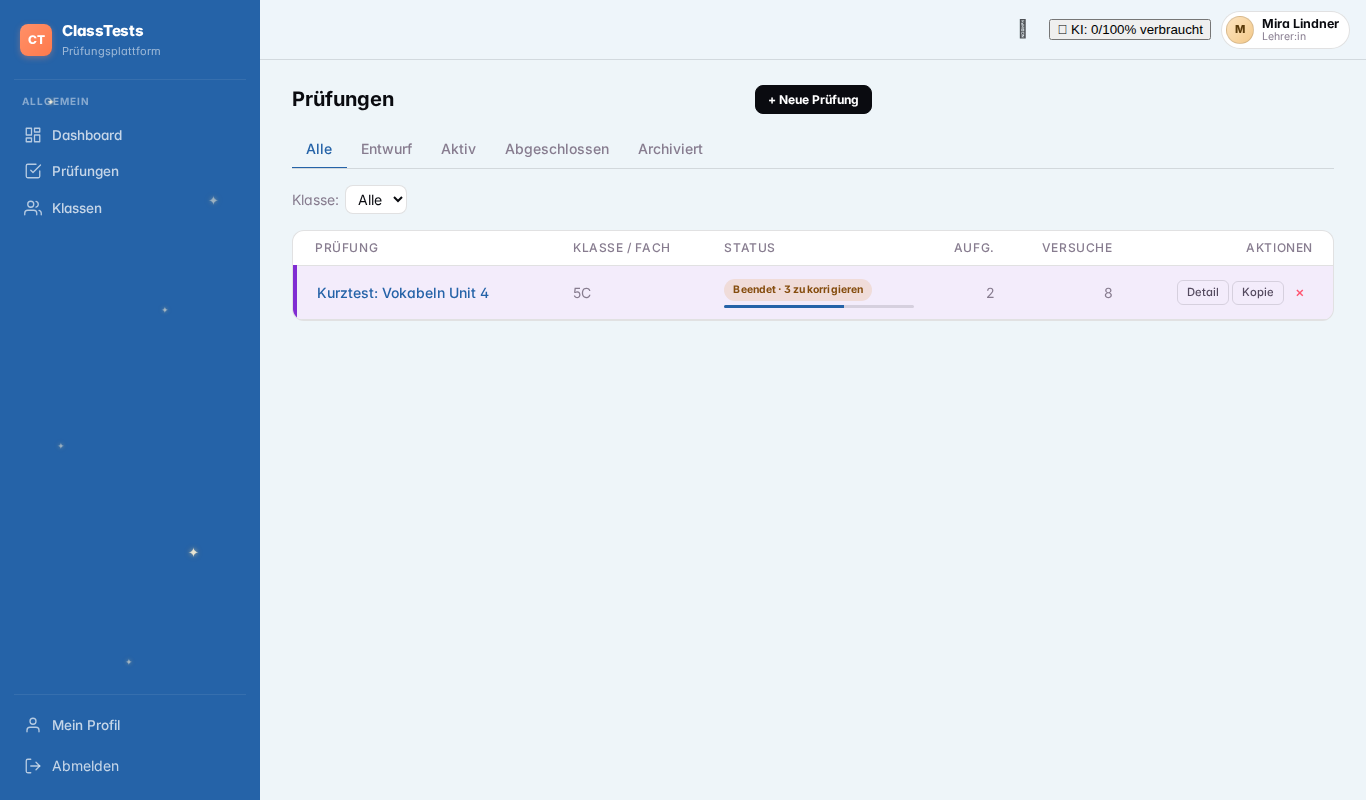Click the small narrow icon beside the KI button
1366x800 pixels.
coord(1022,29)
